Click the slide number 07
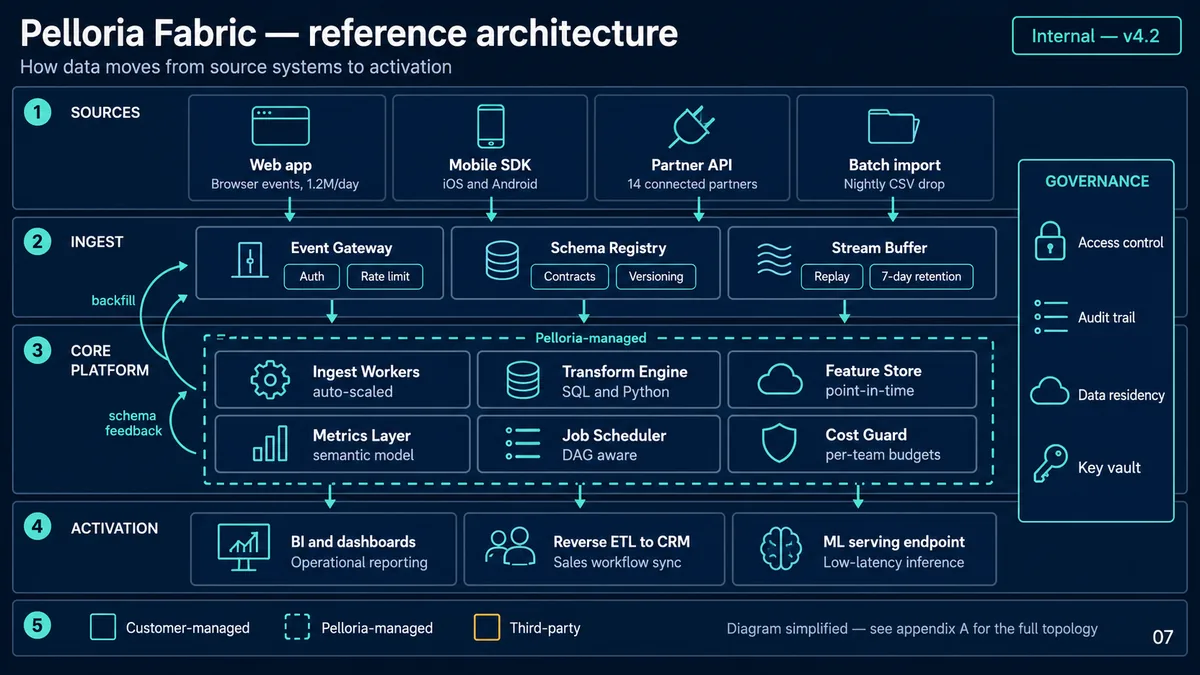The height and width of the screenshot is (675, 1200). (x=1162, y=637)
